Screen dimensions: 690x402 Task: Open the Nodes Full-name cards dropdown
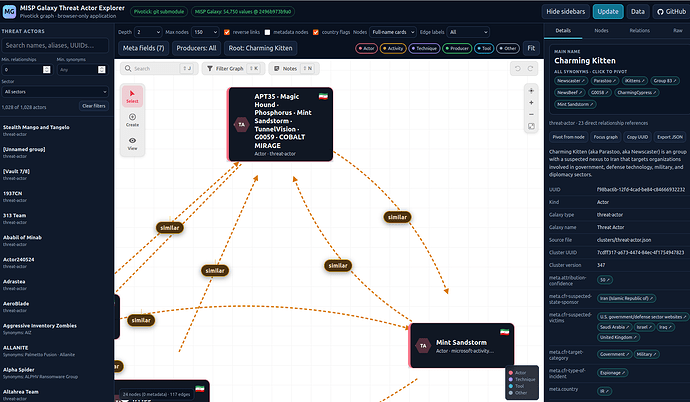pos(393,32)
